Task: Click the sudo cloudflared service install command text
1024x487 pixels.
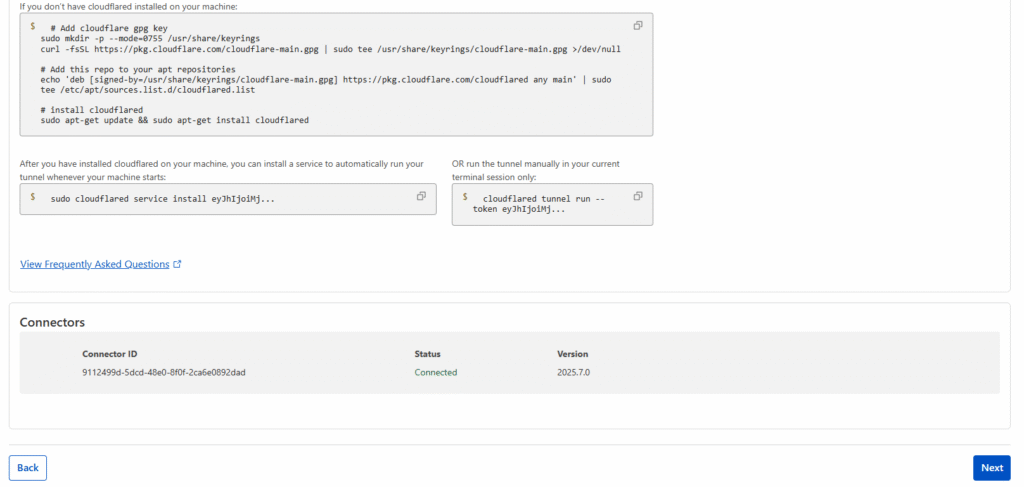Action: point(163,198)
